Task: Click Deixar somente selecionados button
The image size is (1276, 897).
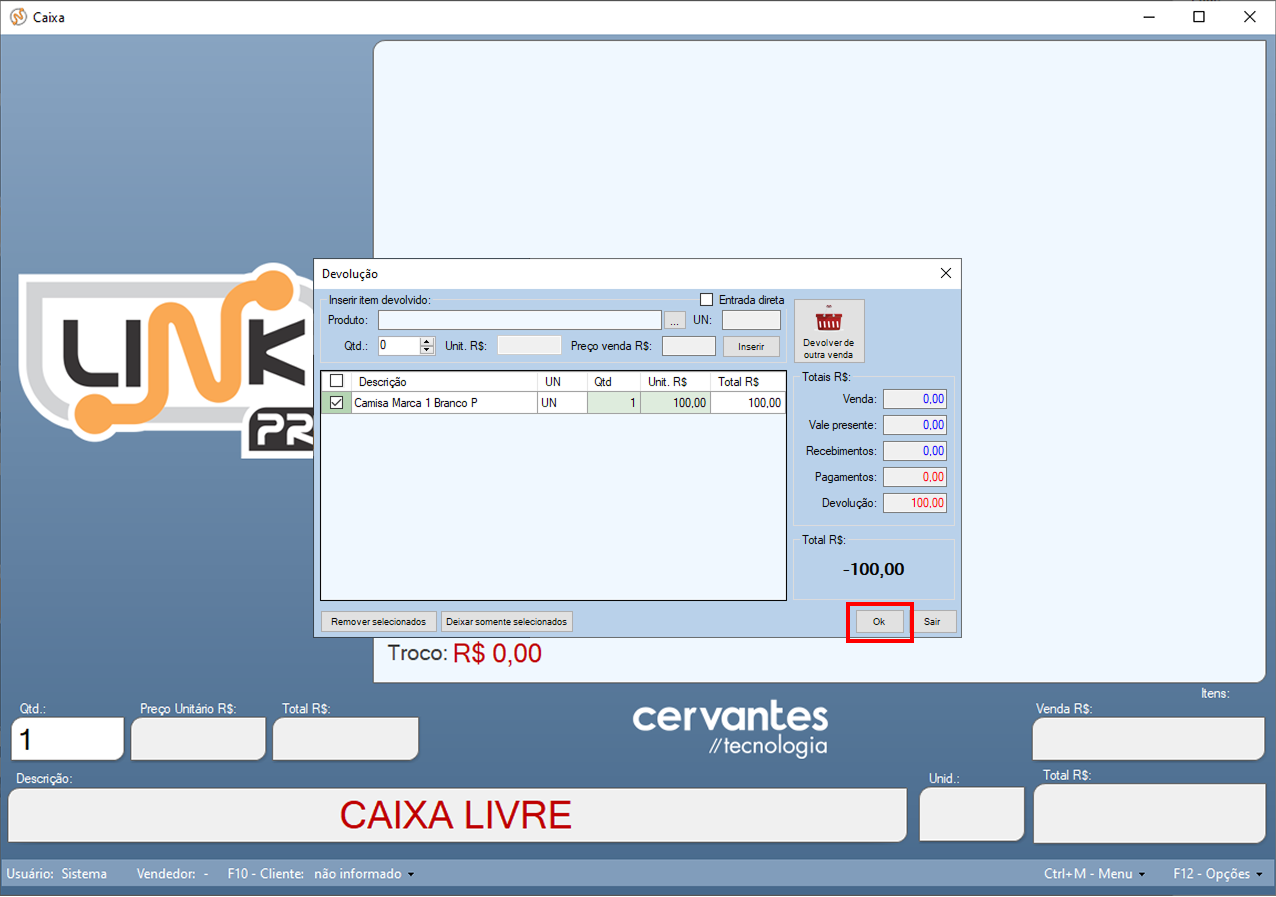Action: (x=507, y=622)
